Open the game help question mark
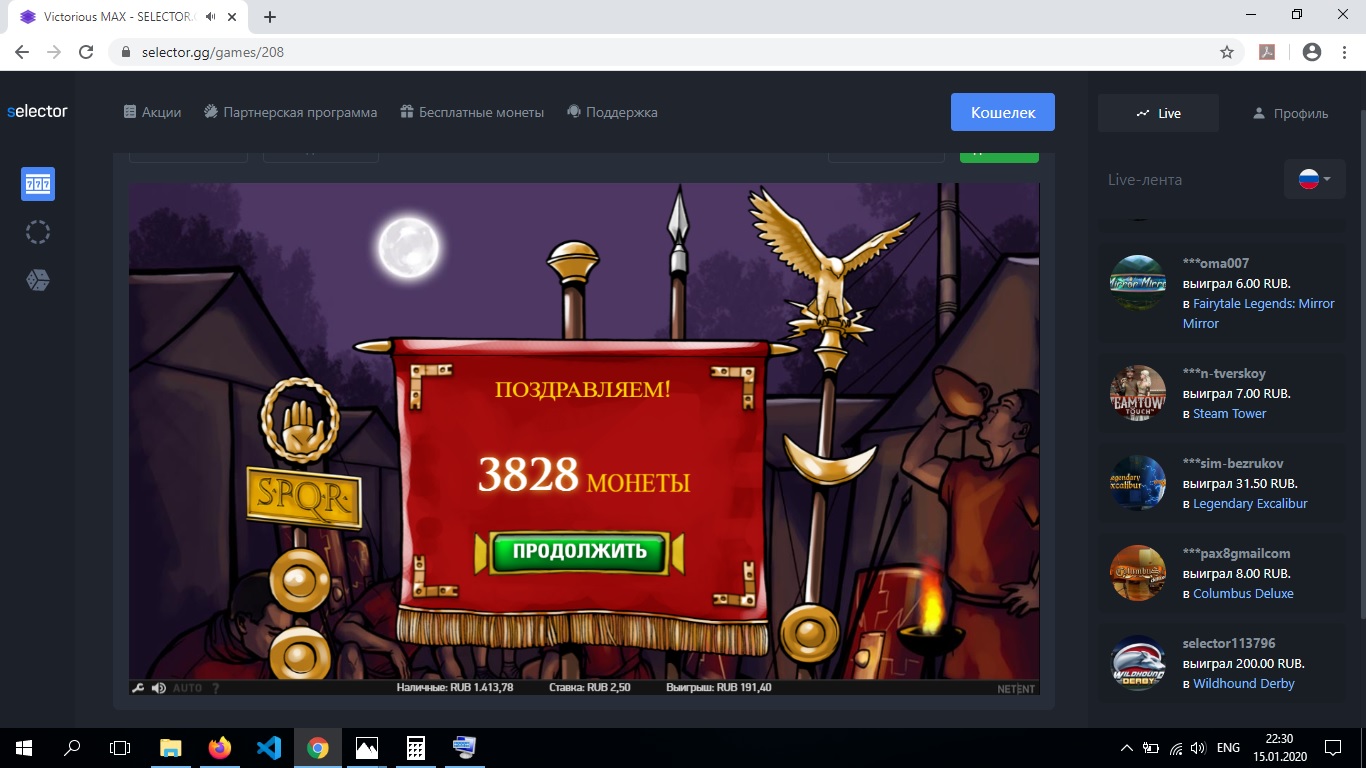Image resolution: width=1366 pixels, height=768 pixels. pyautogui.click(x=215, y=688)
